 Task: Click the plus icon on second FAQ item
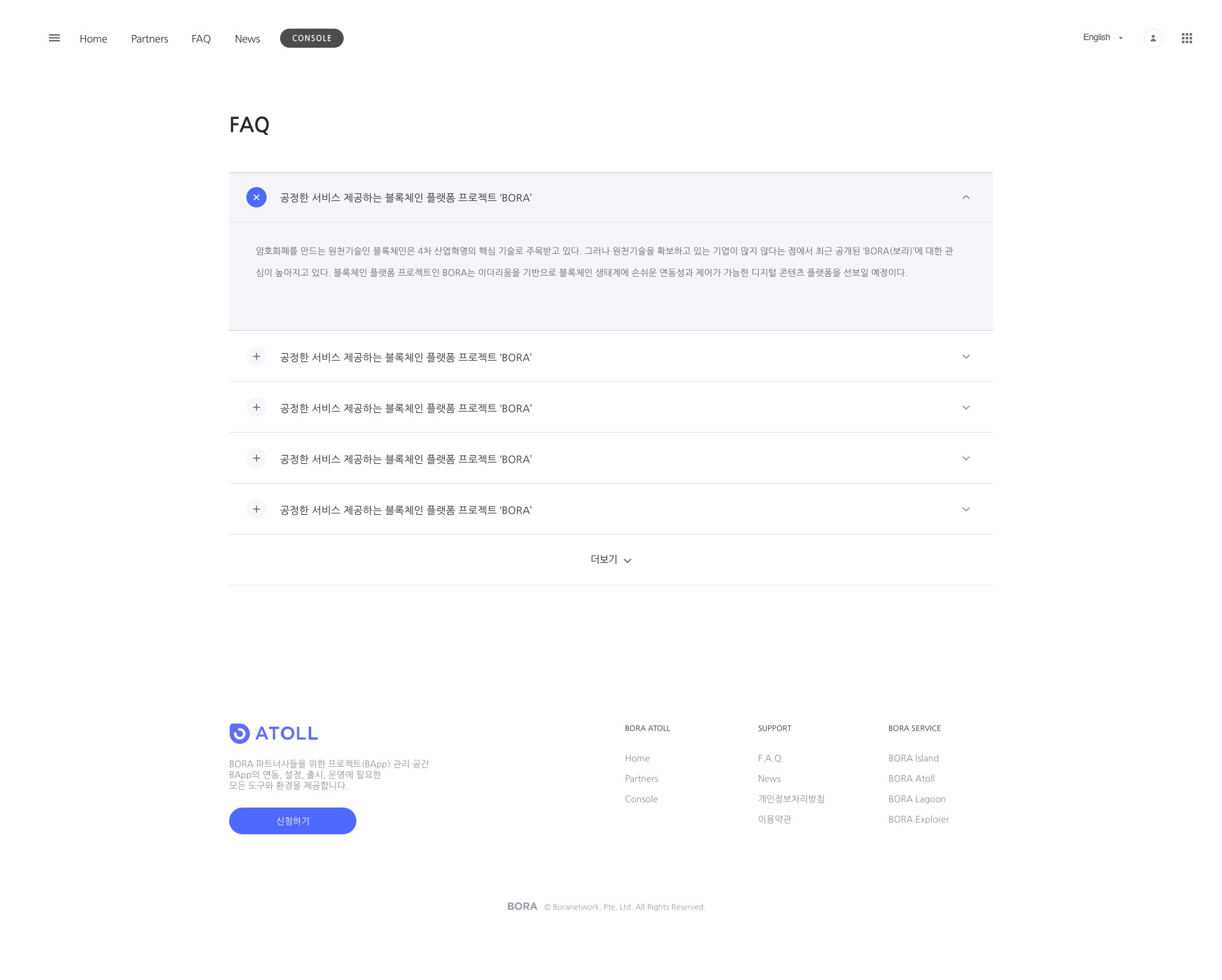256,356
